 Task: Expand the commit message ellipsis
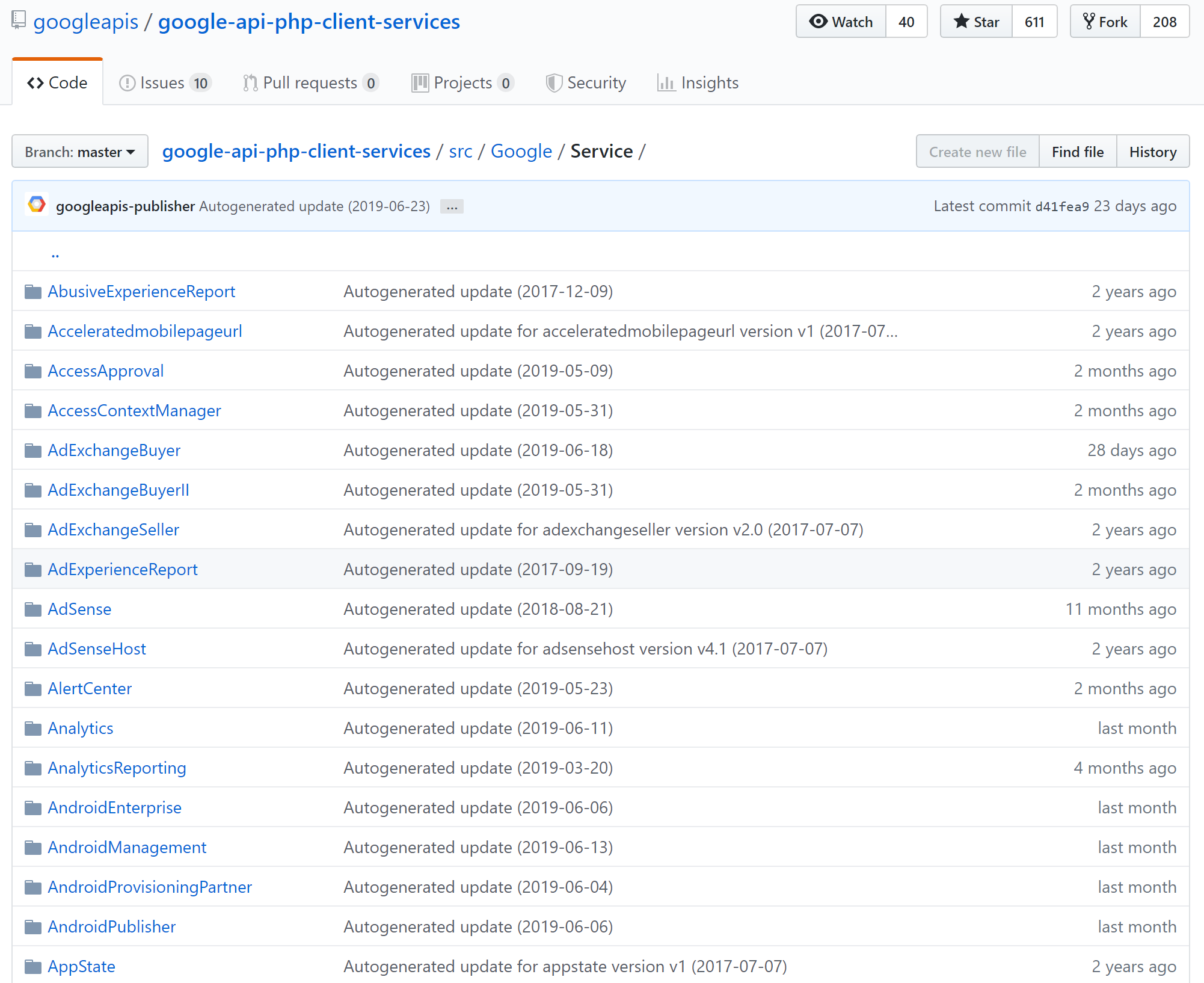tap(452, 207)
